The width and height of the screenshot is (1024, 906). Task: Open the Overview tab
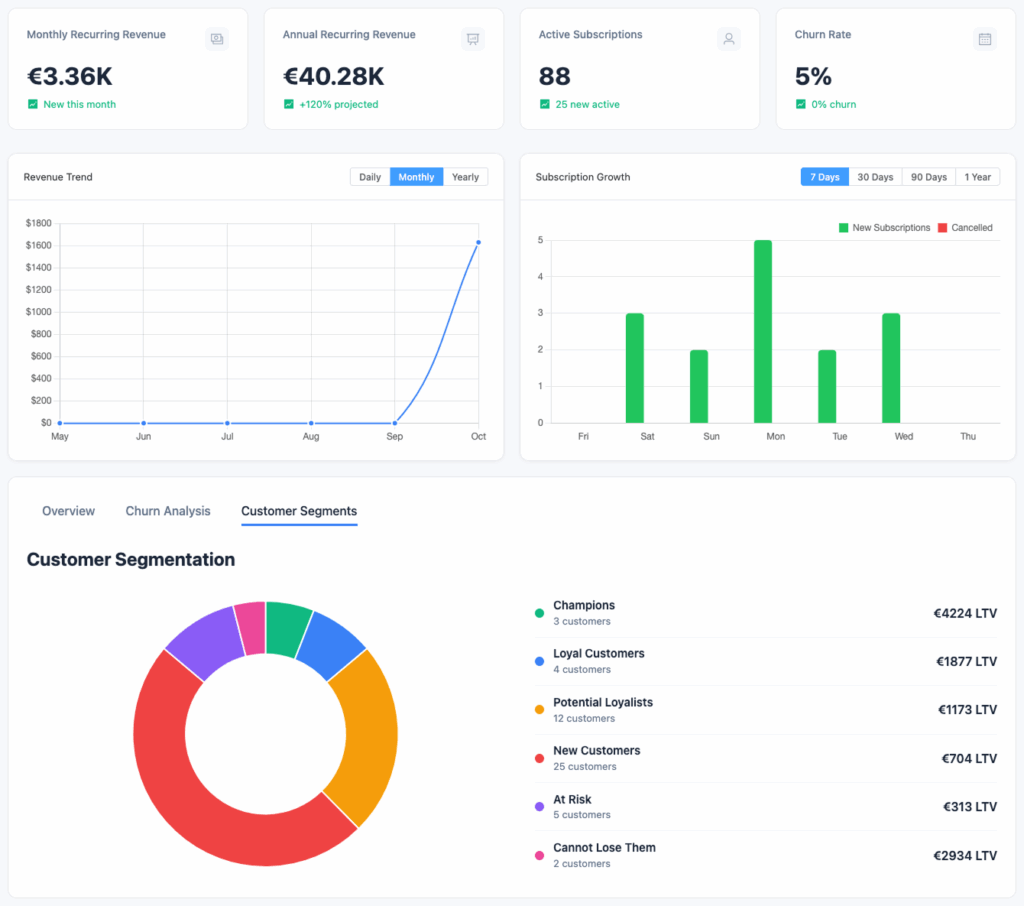(x=68, y=511)
